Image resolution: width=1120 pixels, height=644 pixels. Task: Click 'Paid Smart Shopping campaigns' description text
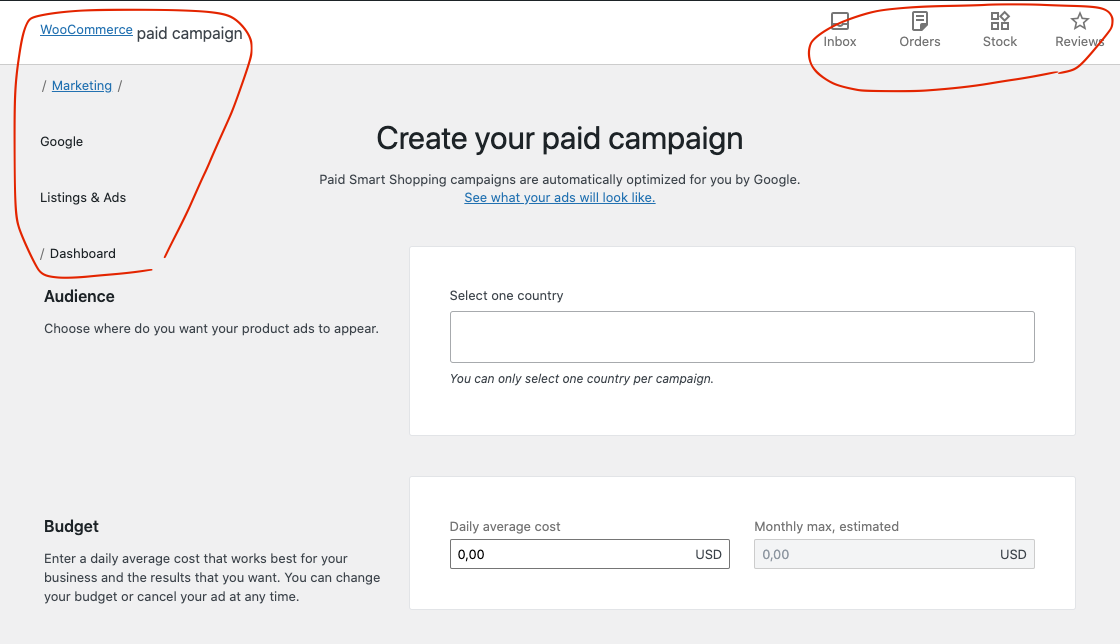point(560,180)
